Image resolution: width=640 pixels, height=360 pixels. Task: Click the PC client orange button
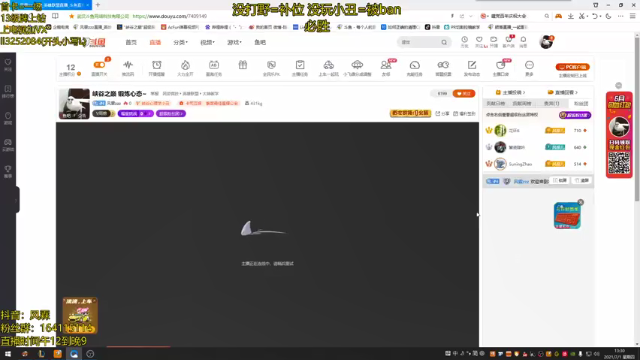tap(573, 67)
